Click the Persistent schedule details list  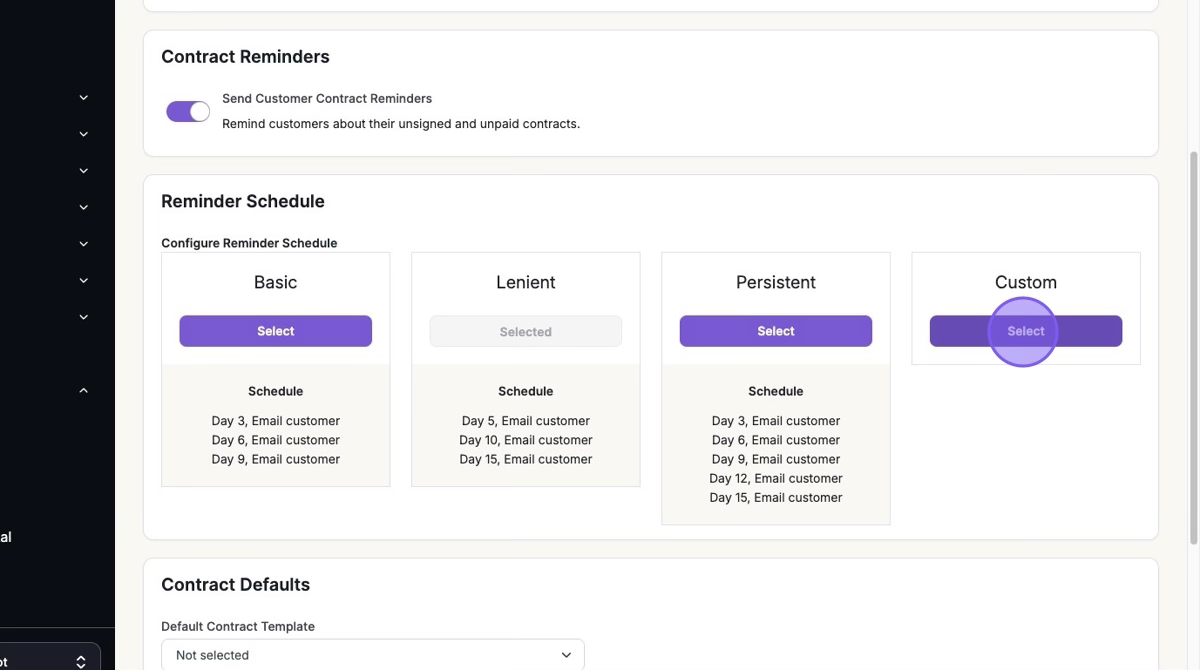[775, 459]
